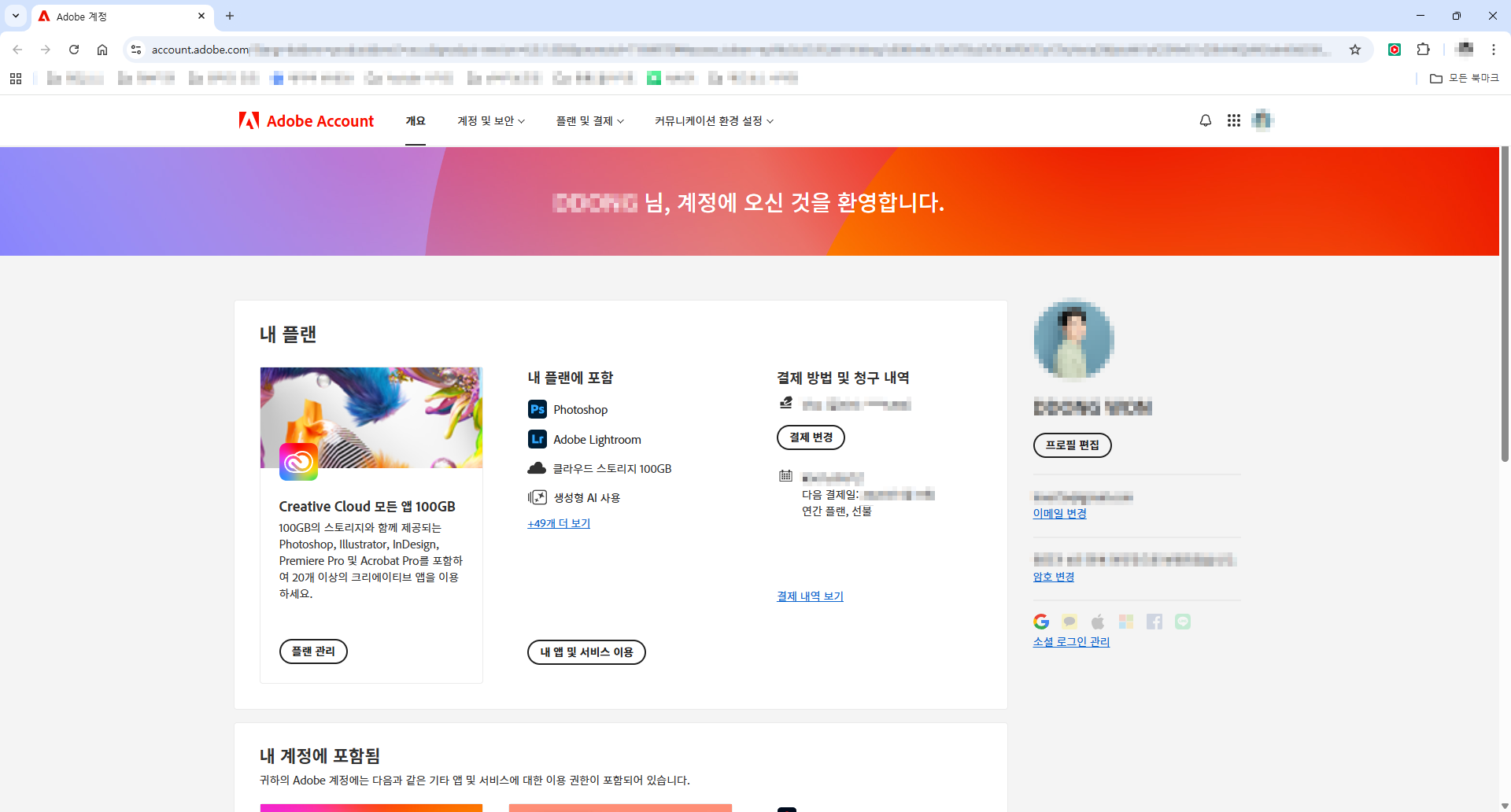Open the +49개 더 보기 link
The image size is (1511, 812).
coord(559,523)
